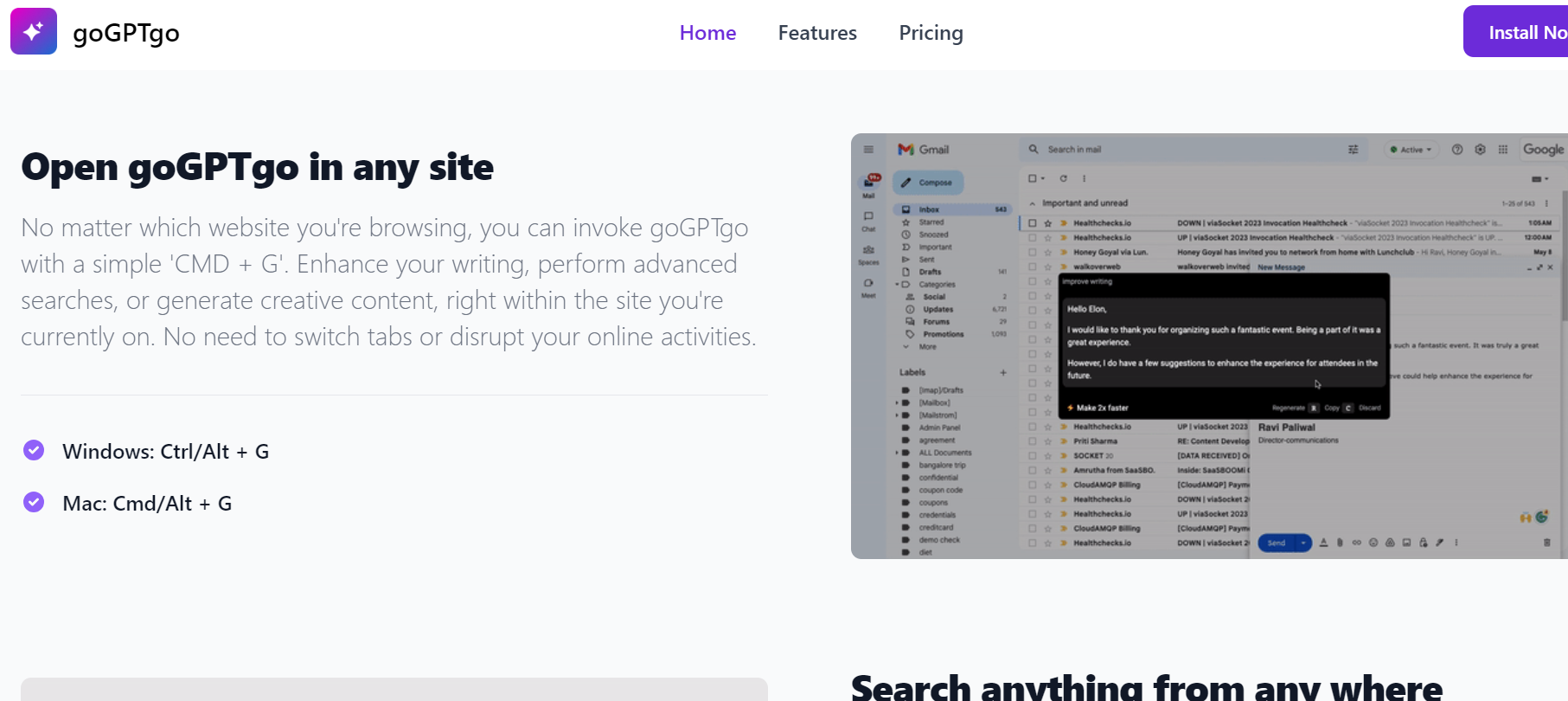Select Inbox in Gmail's sidebar

950,209
